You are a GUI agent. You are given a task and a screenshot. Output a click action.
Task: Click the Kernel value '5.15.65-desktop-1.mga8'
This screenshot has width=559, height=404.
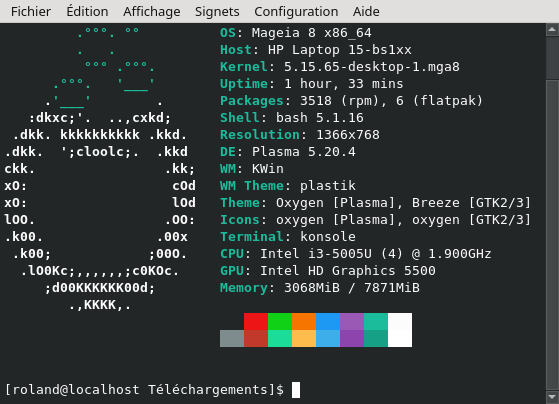point(372,67)
